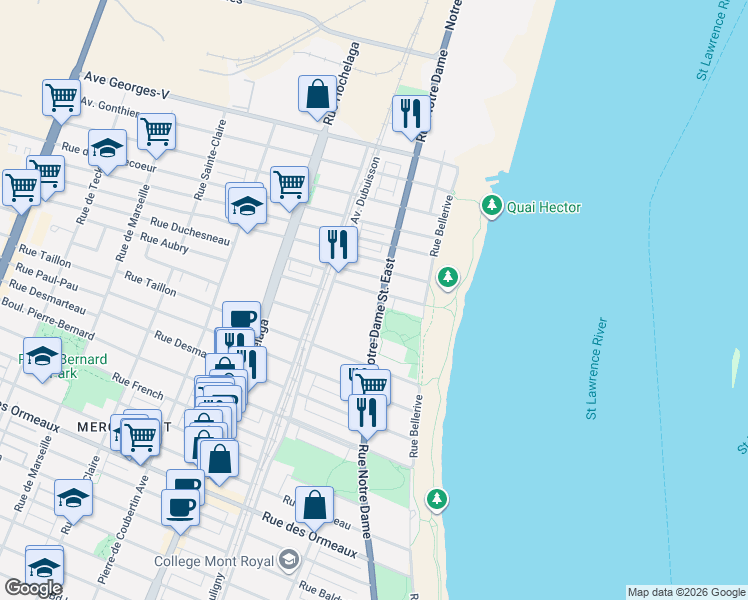Open the College Mont Royal school icon

coord(289,560)
